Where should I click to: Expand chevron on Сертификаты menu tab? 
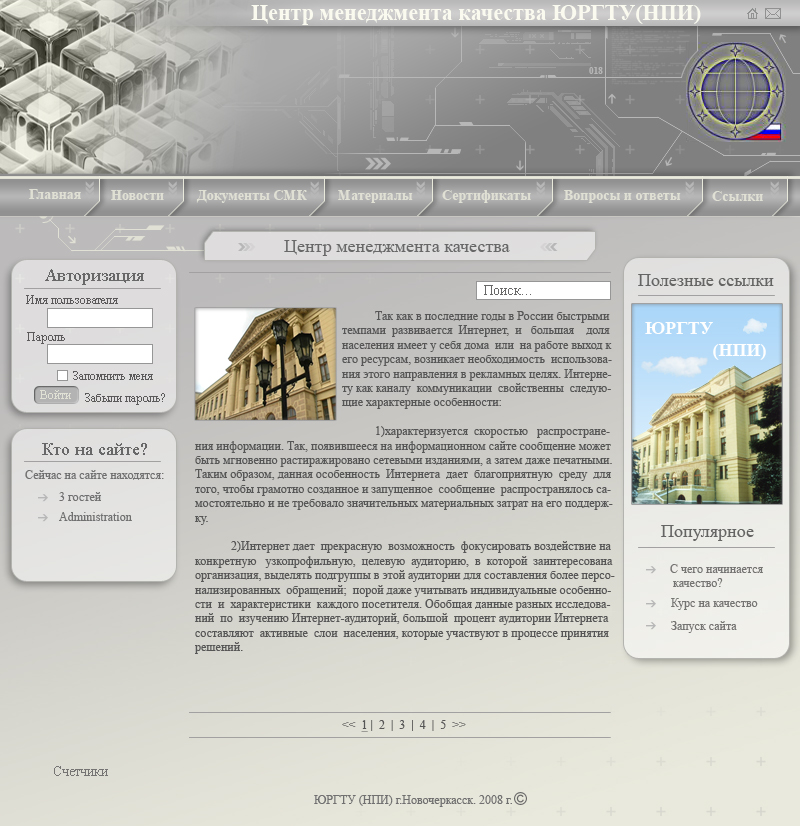[540, 187]
